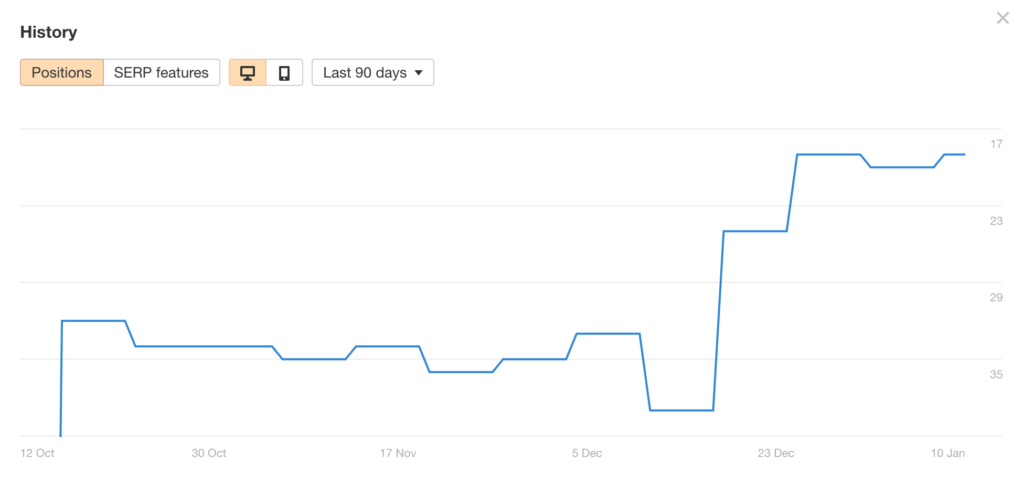Select the desktop monitor icon
1024x479 pixels.
(x=248, y=73)
